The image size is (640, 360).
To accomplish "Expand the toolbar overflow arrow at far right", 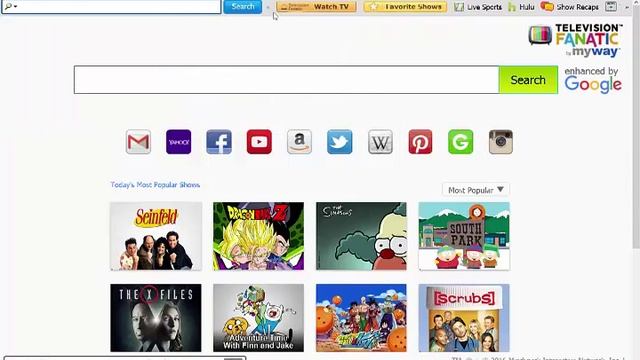I will click(627, 7).
